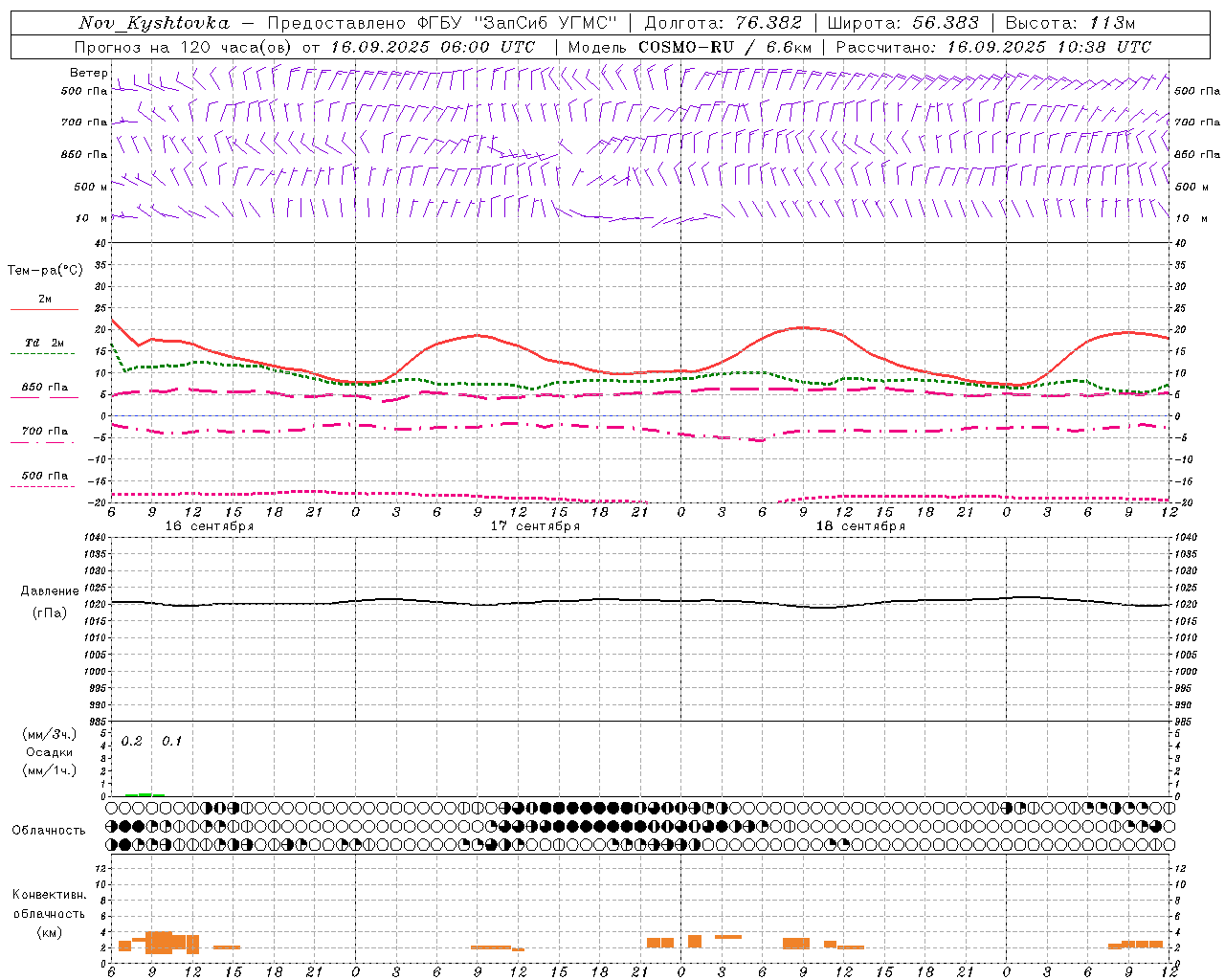Click the date label "16 сентября"

click(x=210, y=526)
